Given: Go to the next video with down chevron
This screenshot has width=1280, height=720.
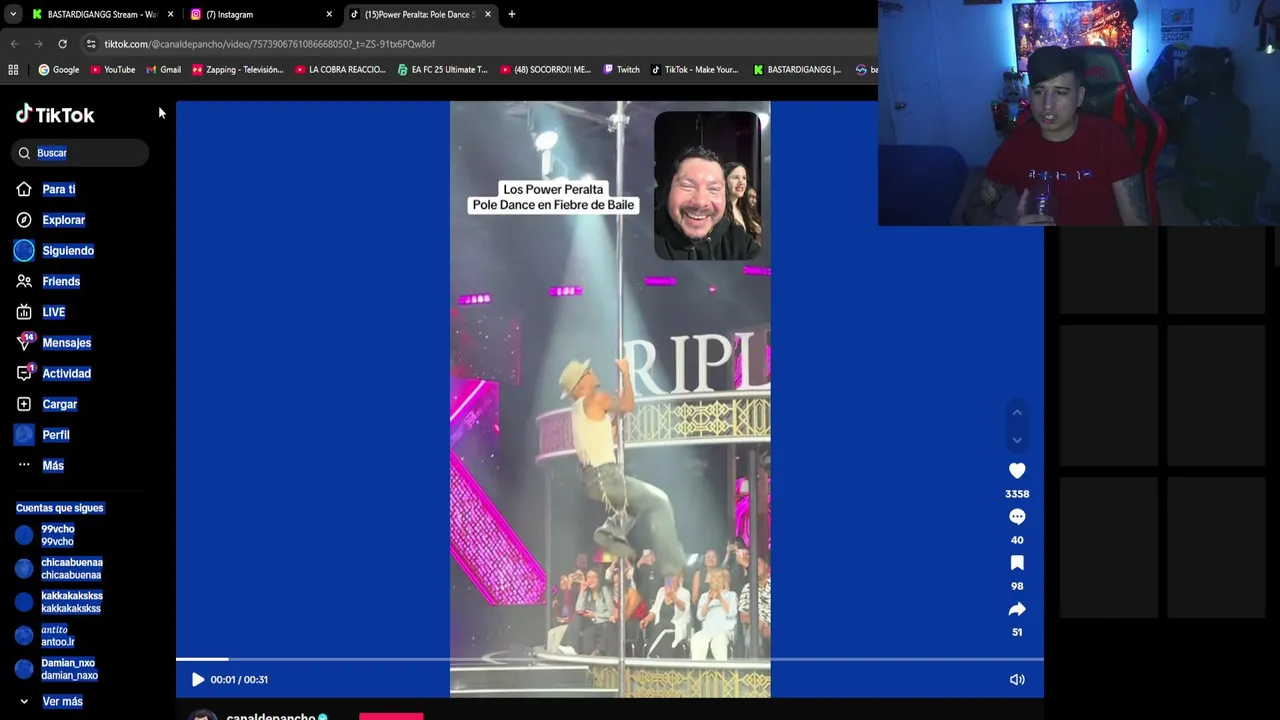Looking at the screenshot, I should 1017,440.
